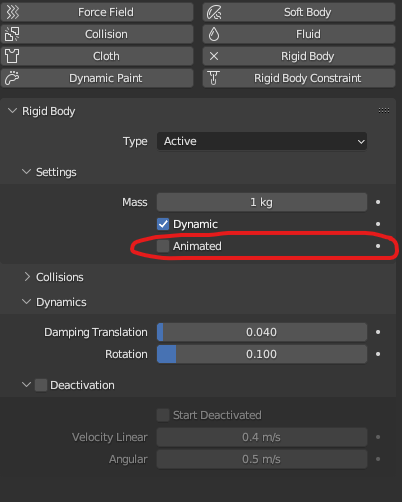Add Cloth physics

tap(97, 56)
